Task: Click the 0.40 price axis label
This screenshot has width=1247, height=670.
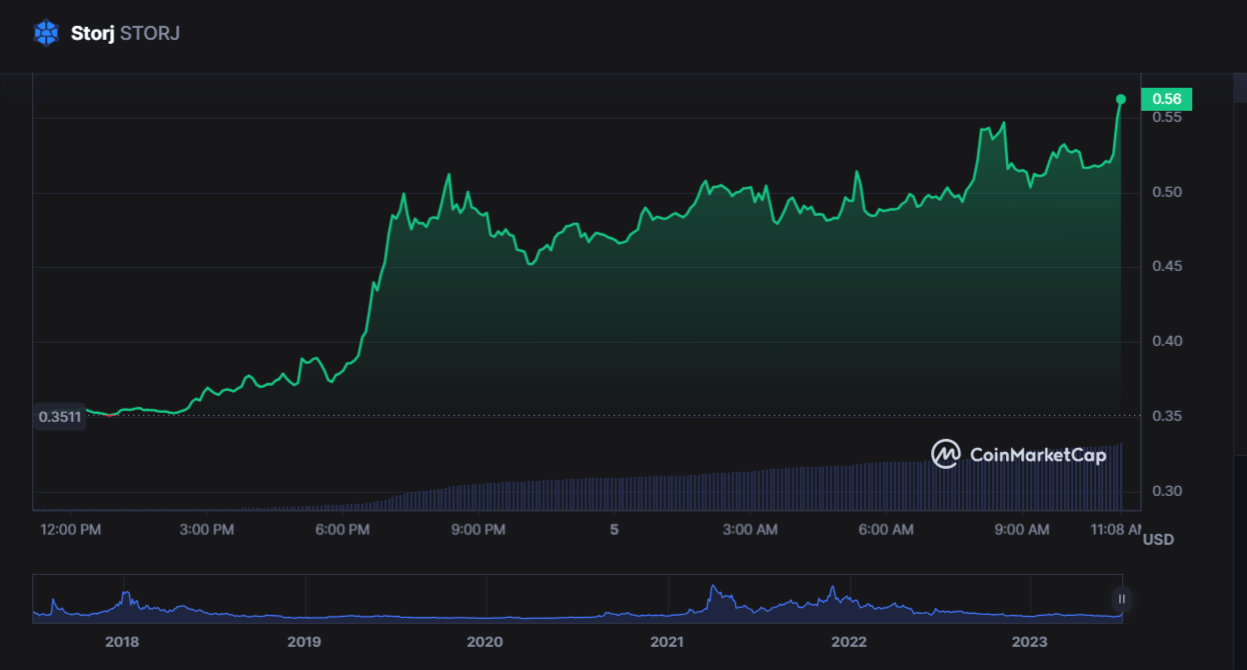Action: pyautogui.click(x=1167, y=341)
